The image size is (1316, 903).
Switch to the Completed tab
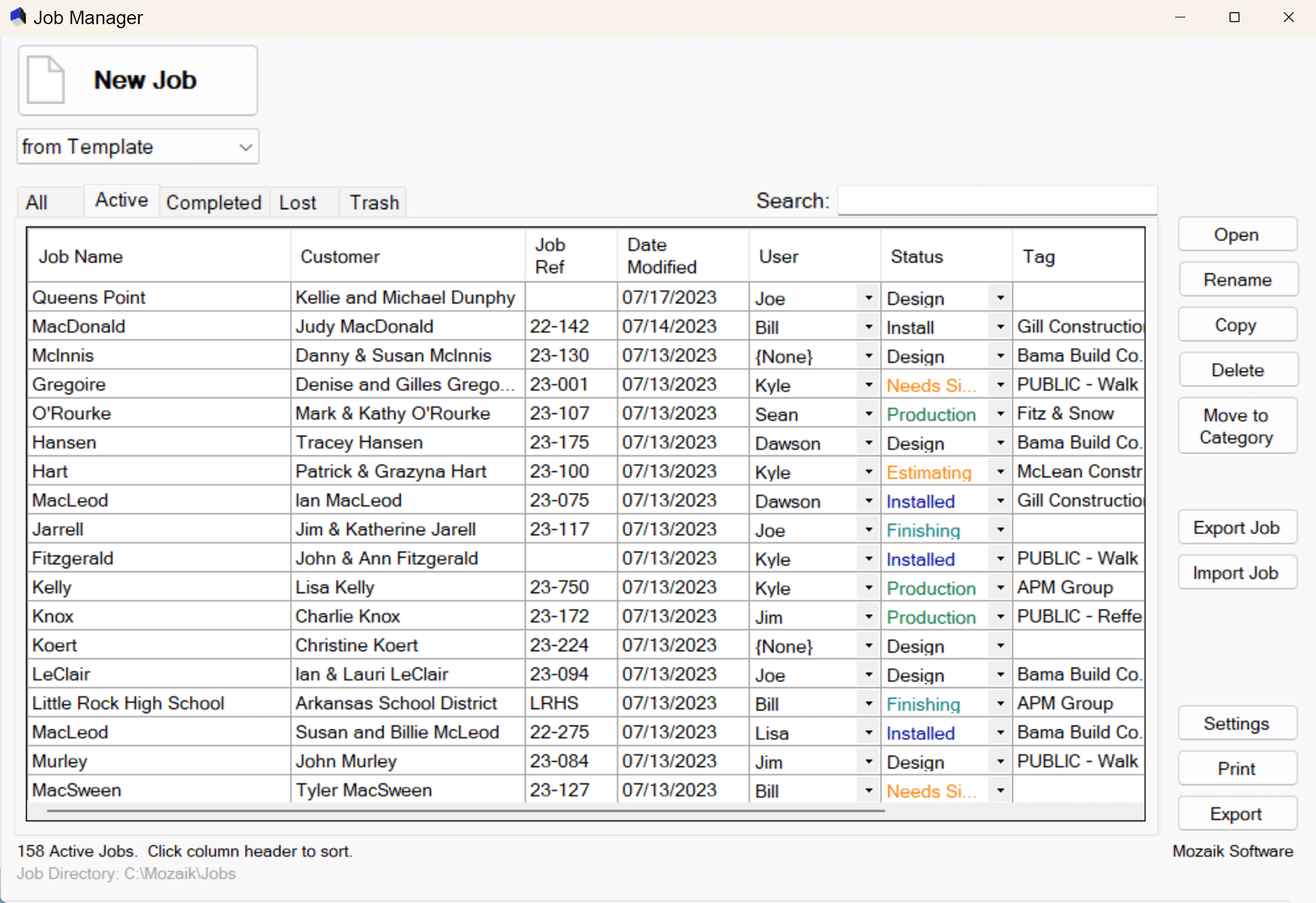[x=213, y=203]
